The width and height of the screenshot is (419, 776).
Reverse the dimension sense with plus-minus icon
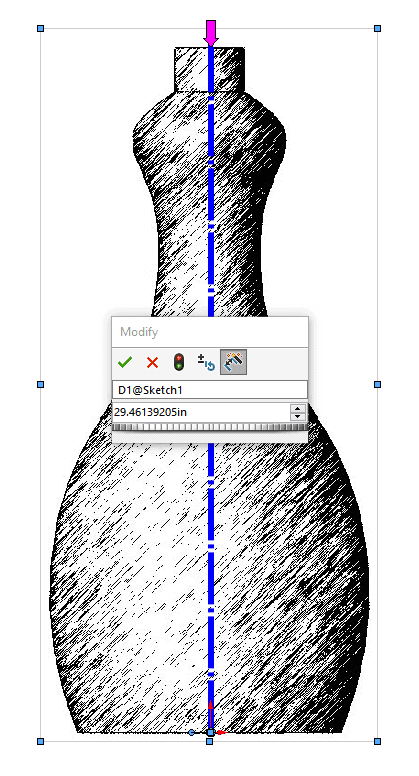206,362
